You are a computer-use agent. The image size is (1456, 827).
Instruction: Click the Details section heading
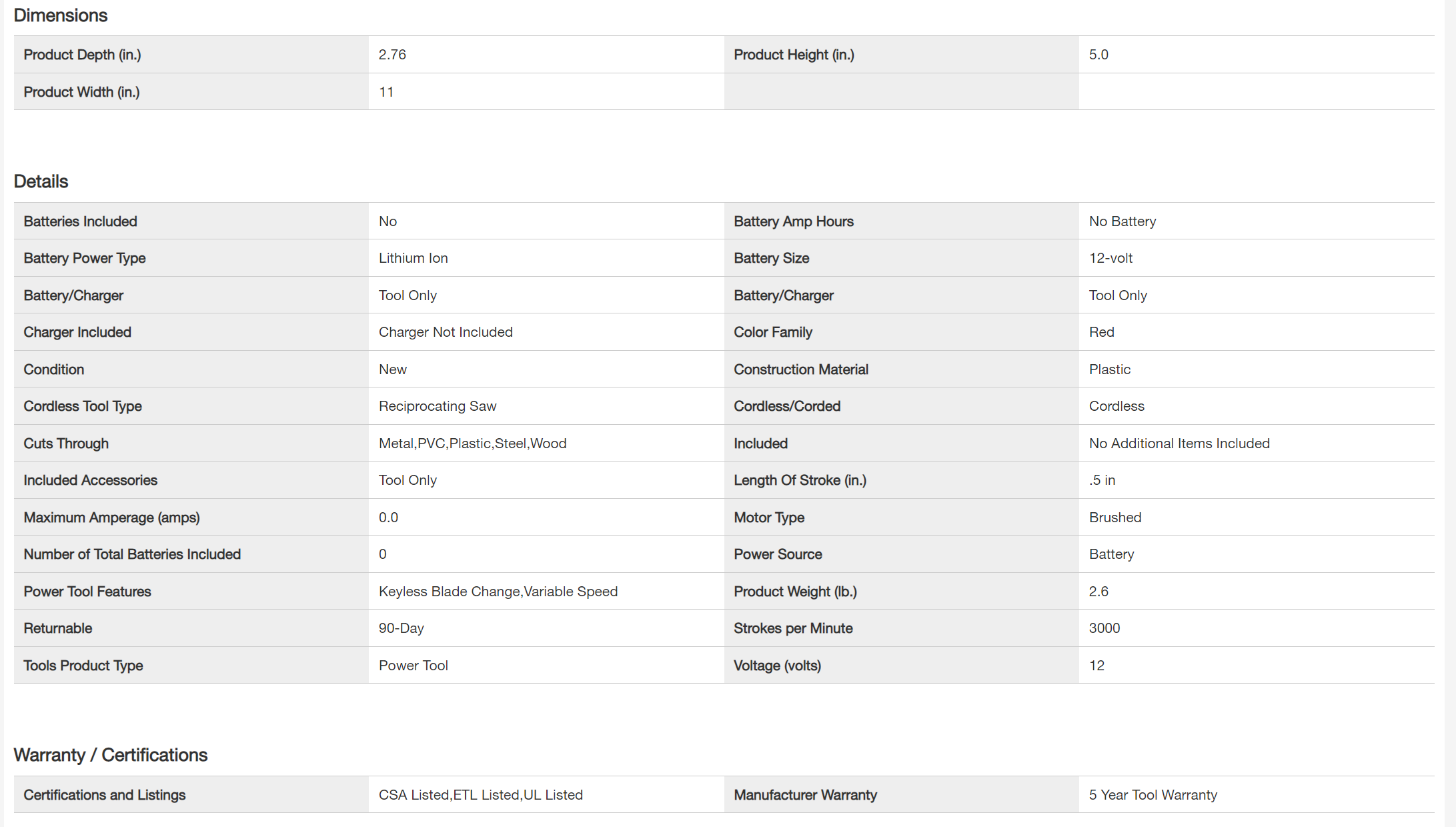41,181
